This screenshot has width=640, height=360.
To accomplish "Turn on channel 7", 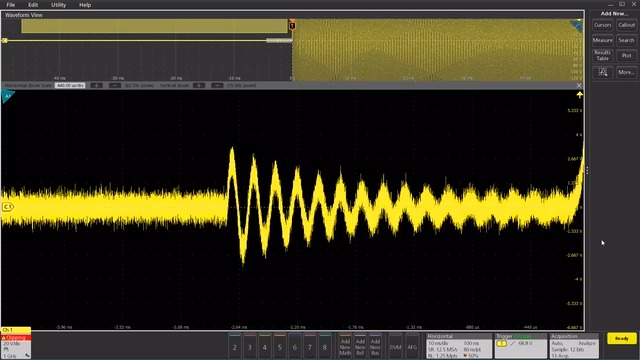I will point(310,347).
